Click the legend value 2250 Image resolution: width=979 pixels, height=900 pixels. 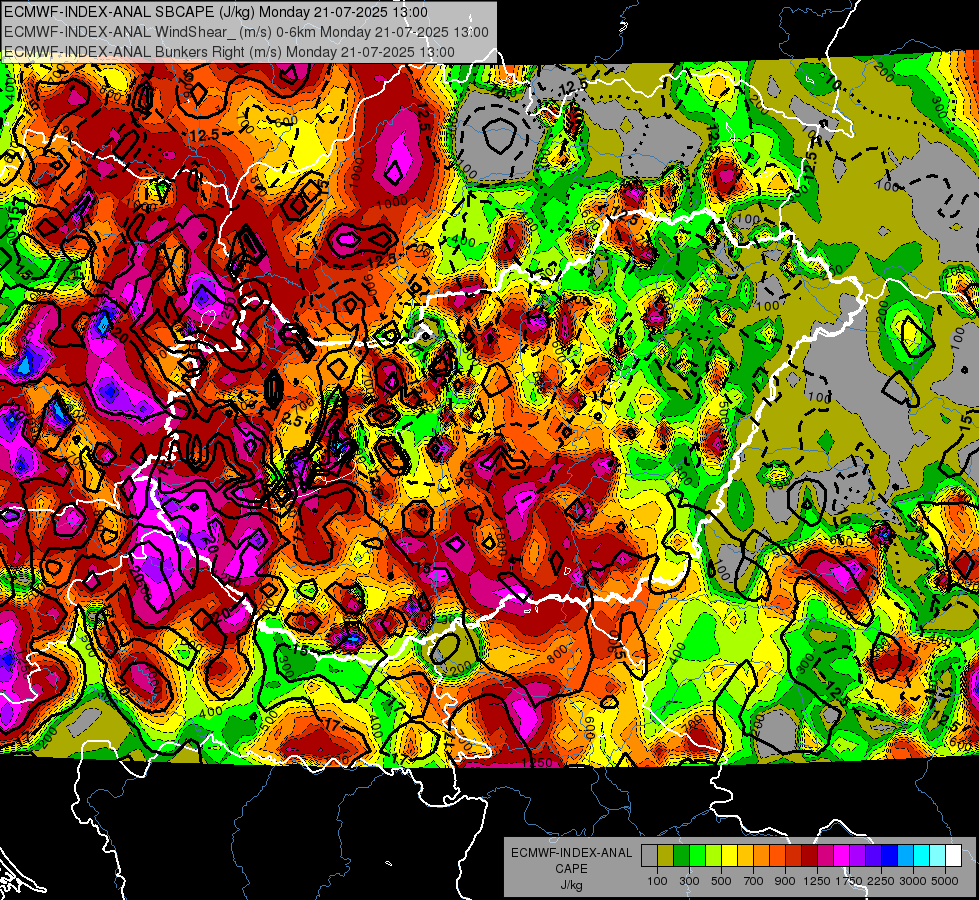880,881
